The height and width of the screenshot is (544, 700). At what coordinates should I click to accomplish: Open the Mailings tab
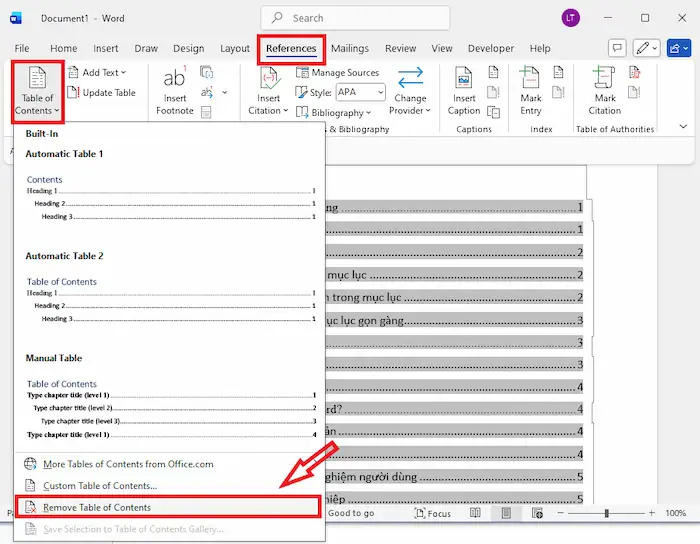click(x=350, y=48)
